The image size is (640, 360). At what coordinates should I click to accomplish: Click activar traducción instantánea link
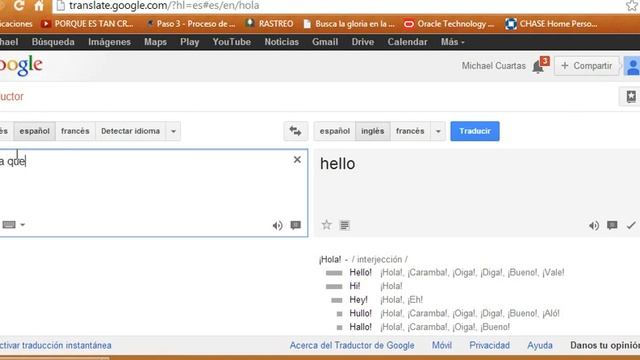(56, 345)
